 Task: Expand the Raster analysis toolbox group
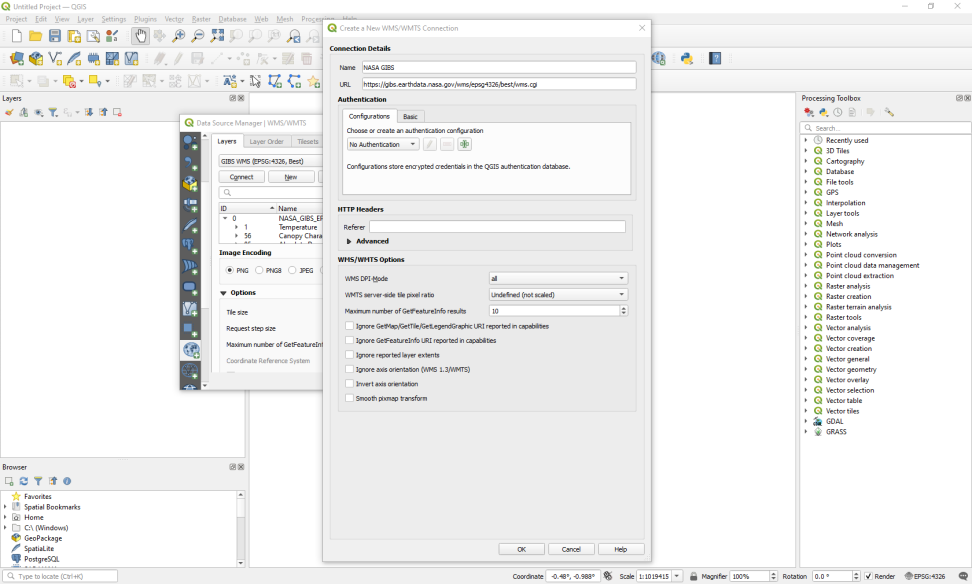806,286
